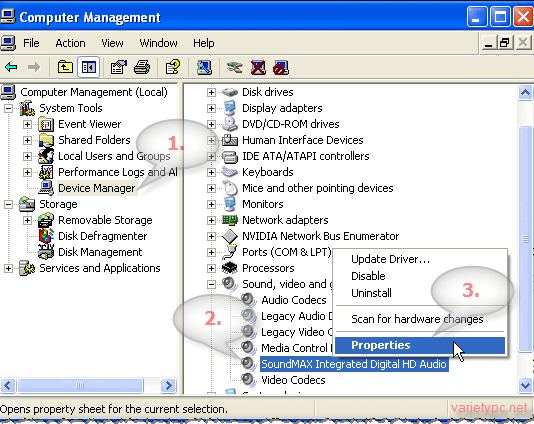Viewport: 534px width, 424px height.
Task: Click the right pane scroll down arrow
Action: 525,386
